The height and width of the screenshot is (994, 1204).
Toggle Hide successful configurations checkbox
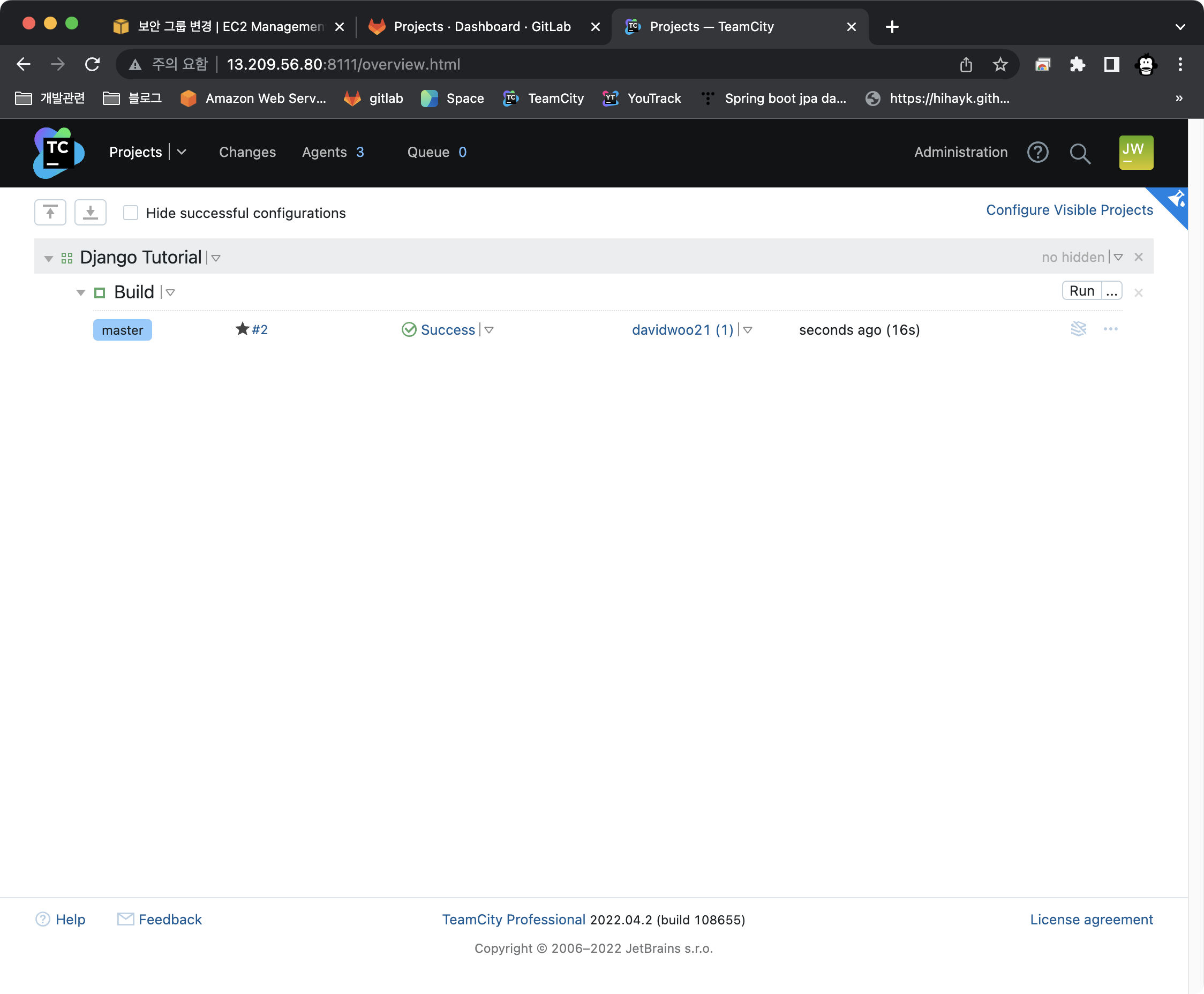click(131, 213)
